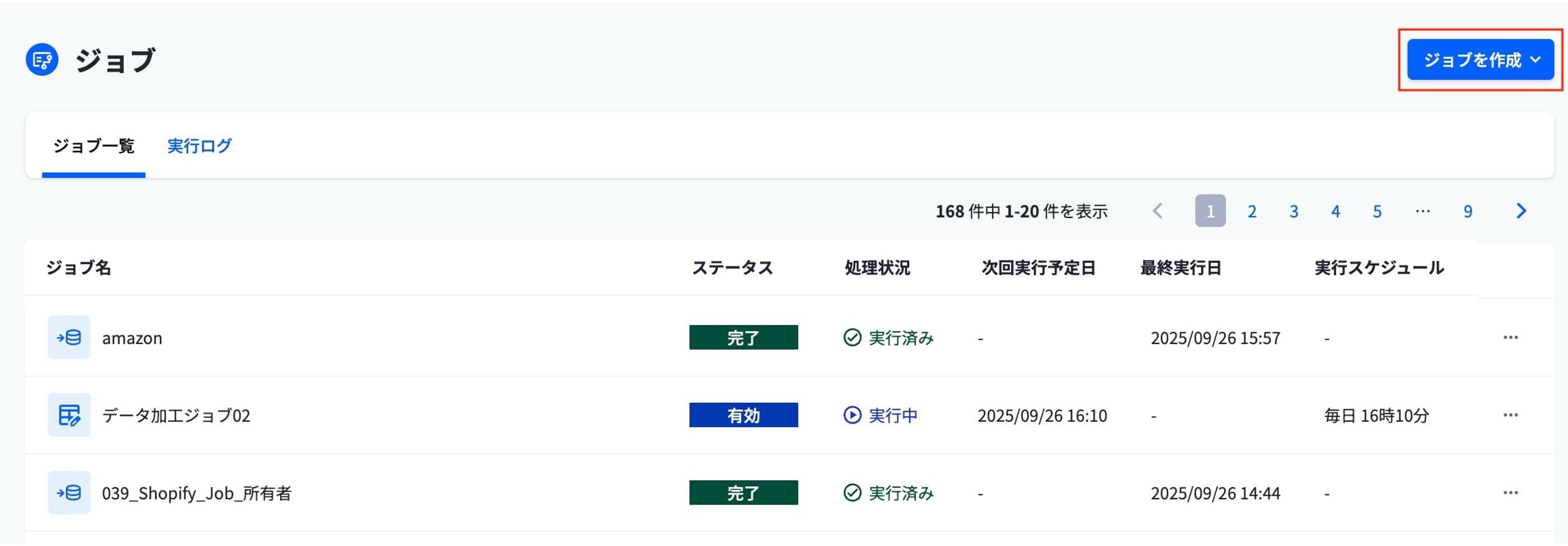
Task: Click the 実行中 play status icon
Action: [x=852, y=416]
